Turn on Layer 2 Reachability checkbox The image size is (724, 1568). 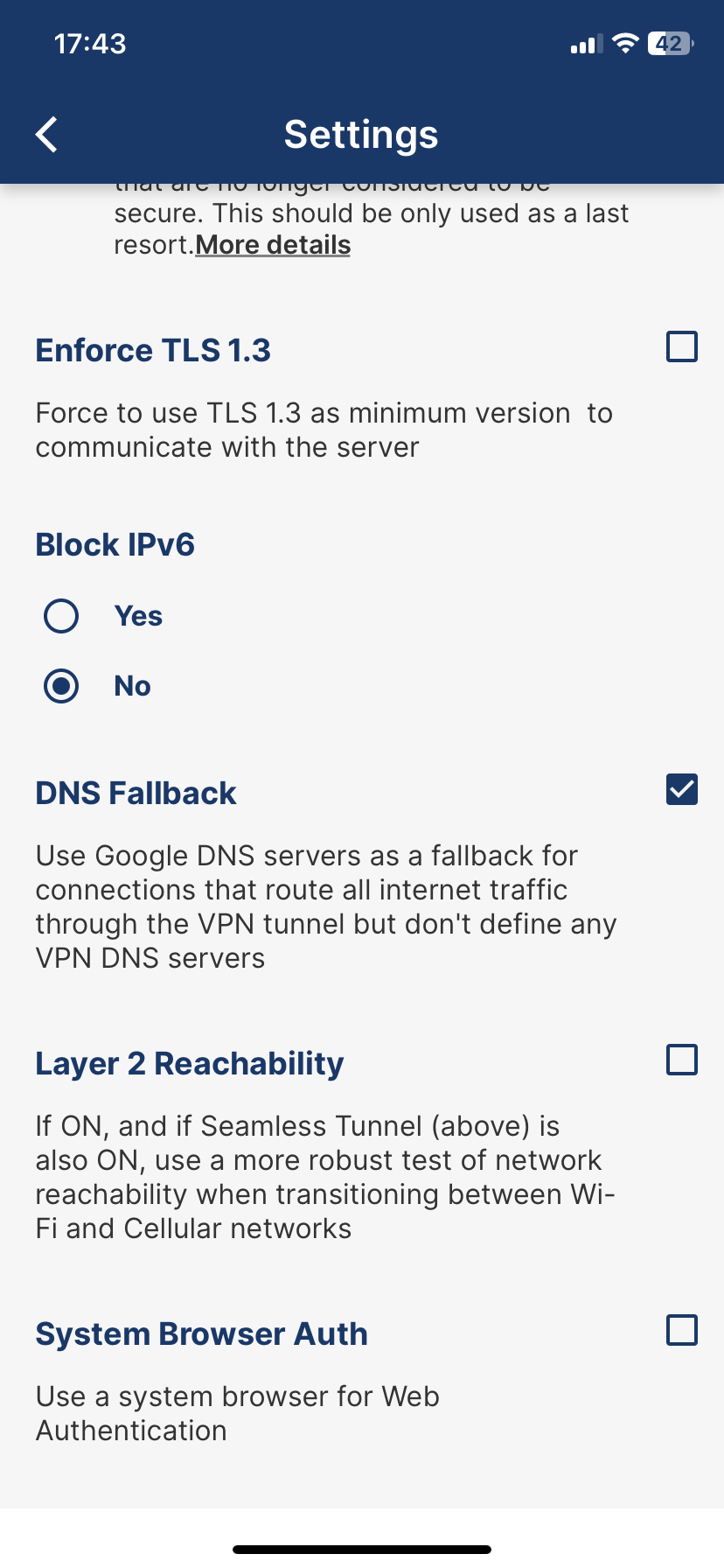[681, 1060]
